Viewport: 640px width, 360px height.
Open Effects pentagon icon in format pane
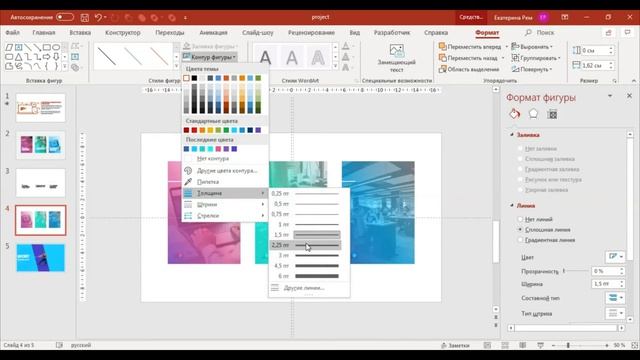[x=533, y=114]
